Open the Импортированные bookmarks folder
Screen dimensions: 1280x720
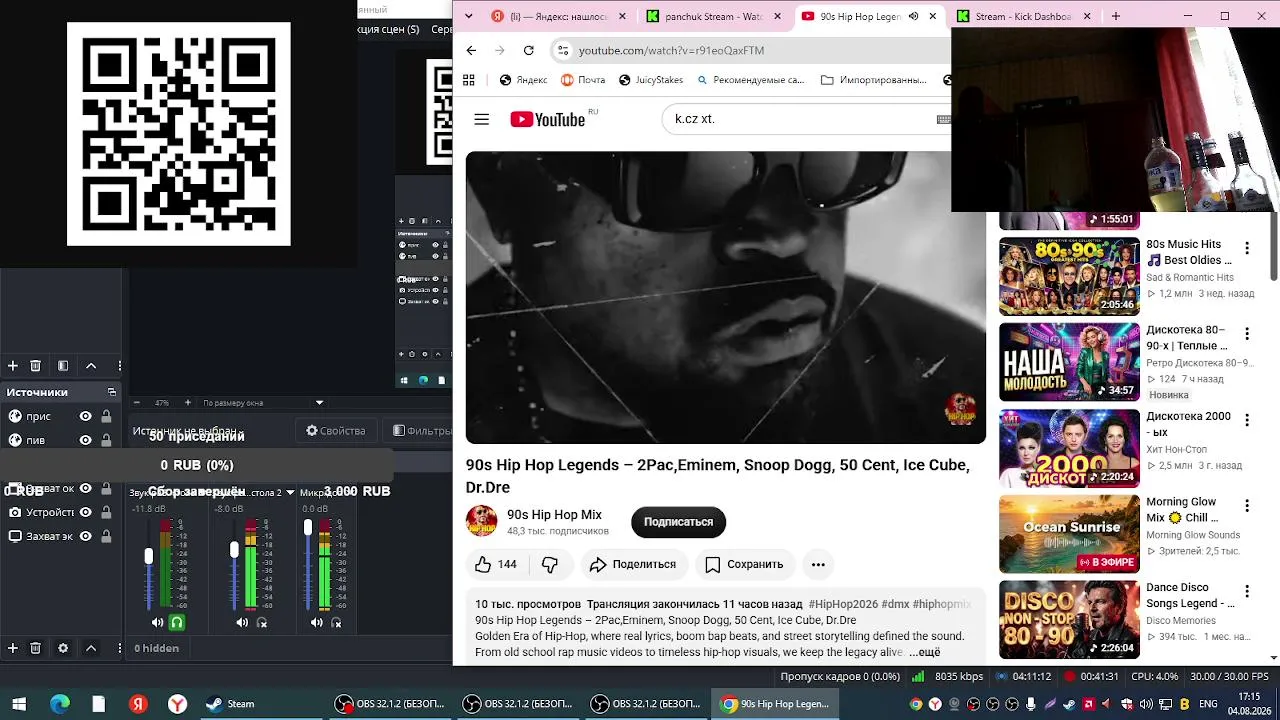tap(874, 80)
